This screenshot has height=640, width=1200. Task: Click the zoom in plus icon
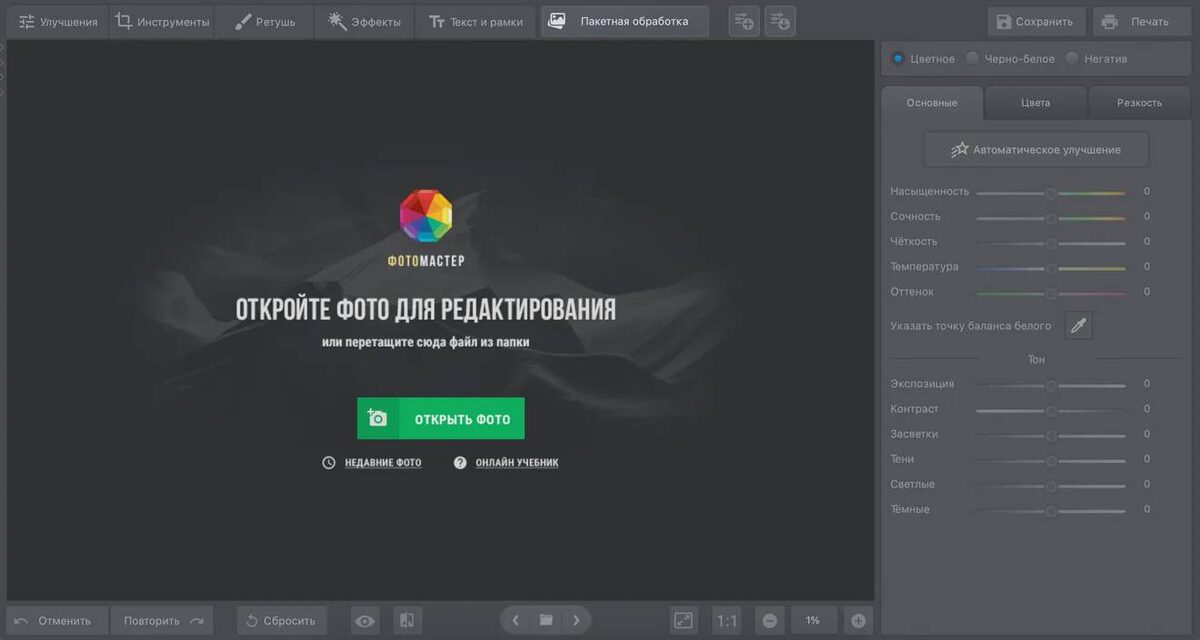857,620
